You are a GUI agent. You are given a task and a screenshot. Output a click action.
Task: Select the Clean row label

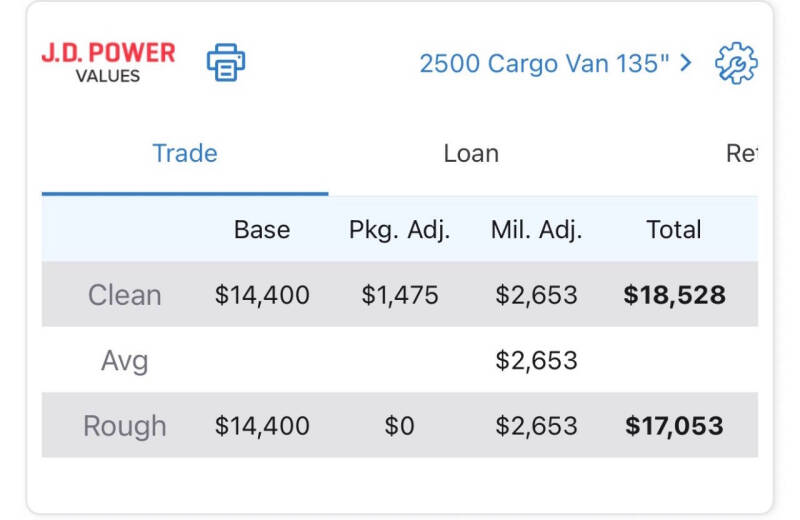124,295
